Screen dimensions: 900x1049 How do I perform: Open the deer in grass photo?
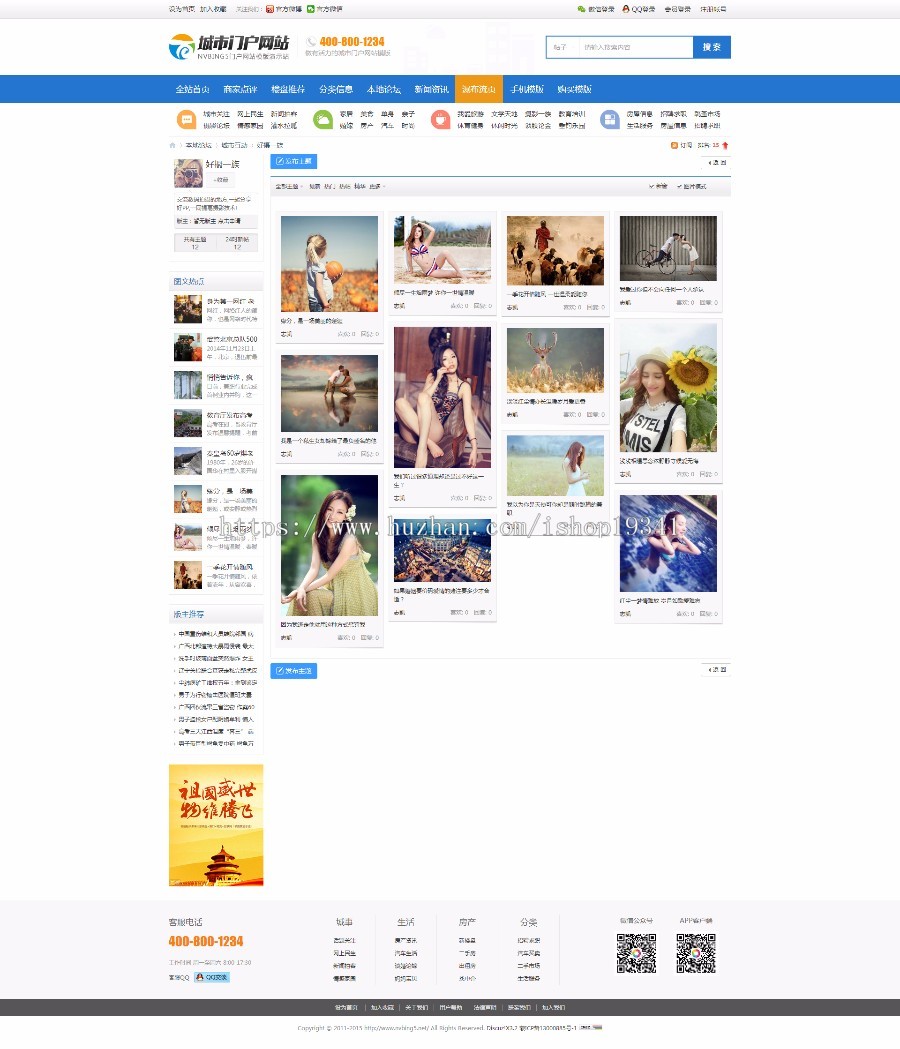[x=555, y=360]
